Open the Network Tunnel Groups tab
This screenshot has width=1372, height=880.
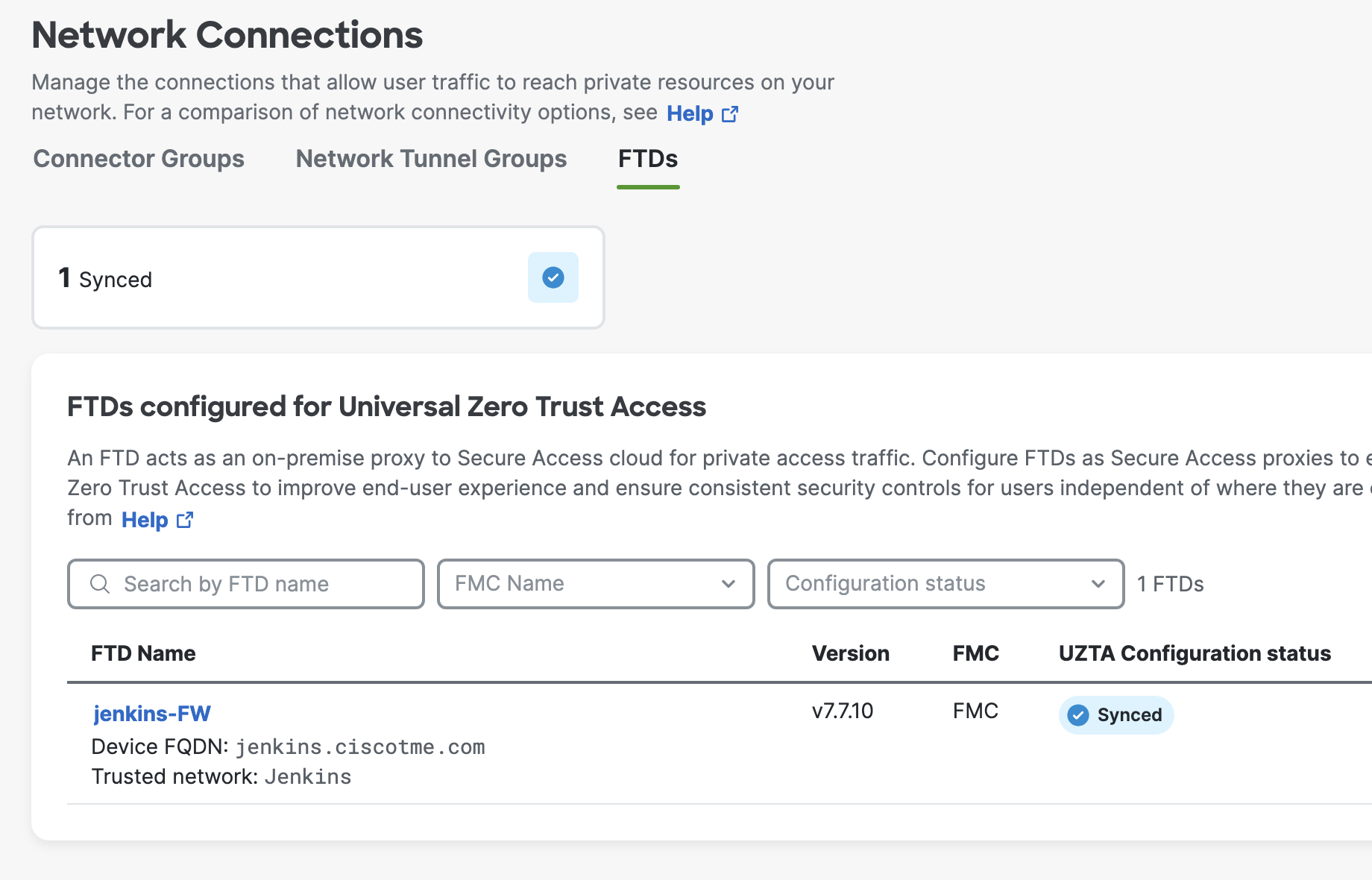[431, 159]
